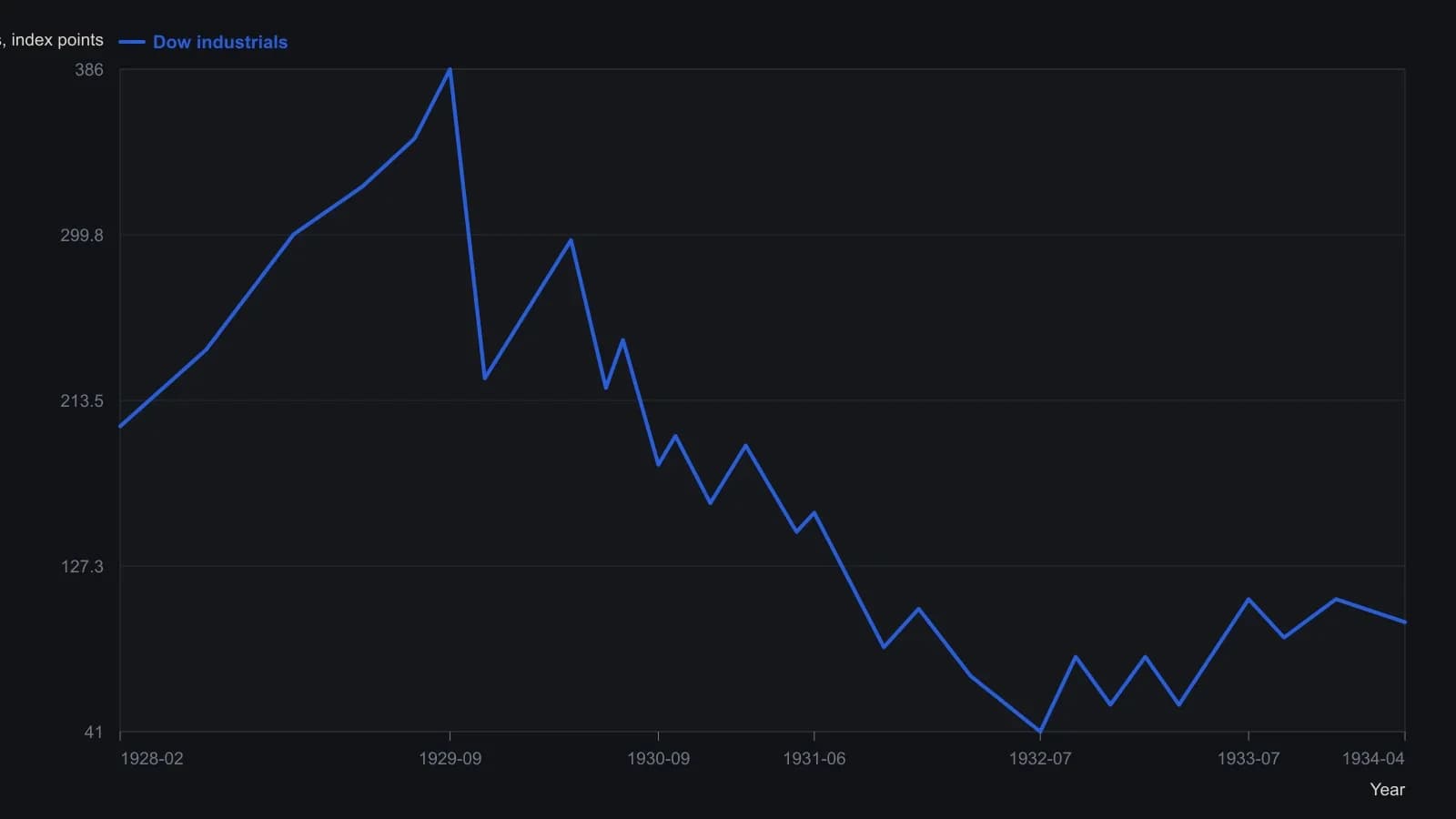
Task: Click the 1933-07 x-axis label
Action: pyautogui.click(x=1248, y=759)
